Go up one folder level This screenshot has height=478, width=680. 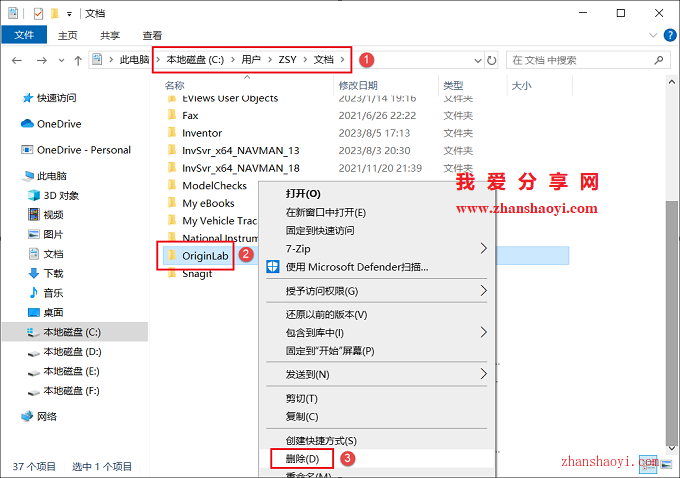(x=78, y=60)
